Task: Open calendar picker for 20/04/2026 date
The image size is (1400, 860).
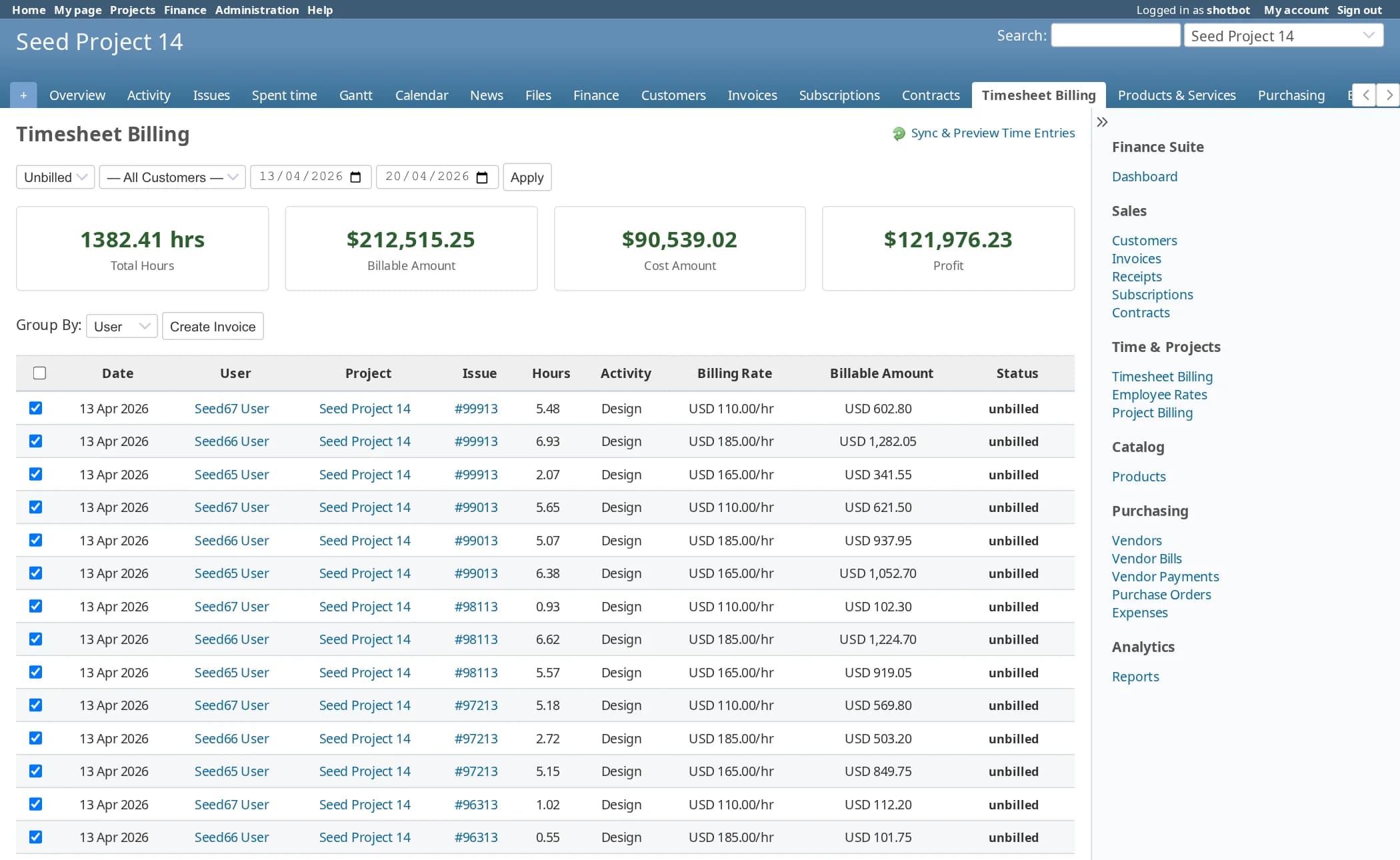Action: [x=482, y=177]
